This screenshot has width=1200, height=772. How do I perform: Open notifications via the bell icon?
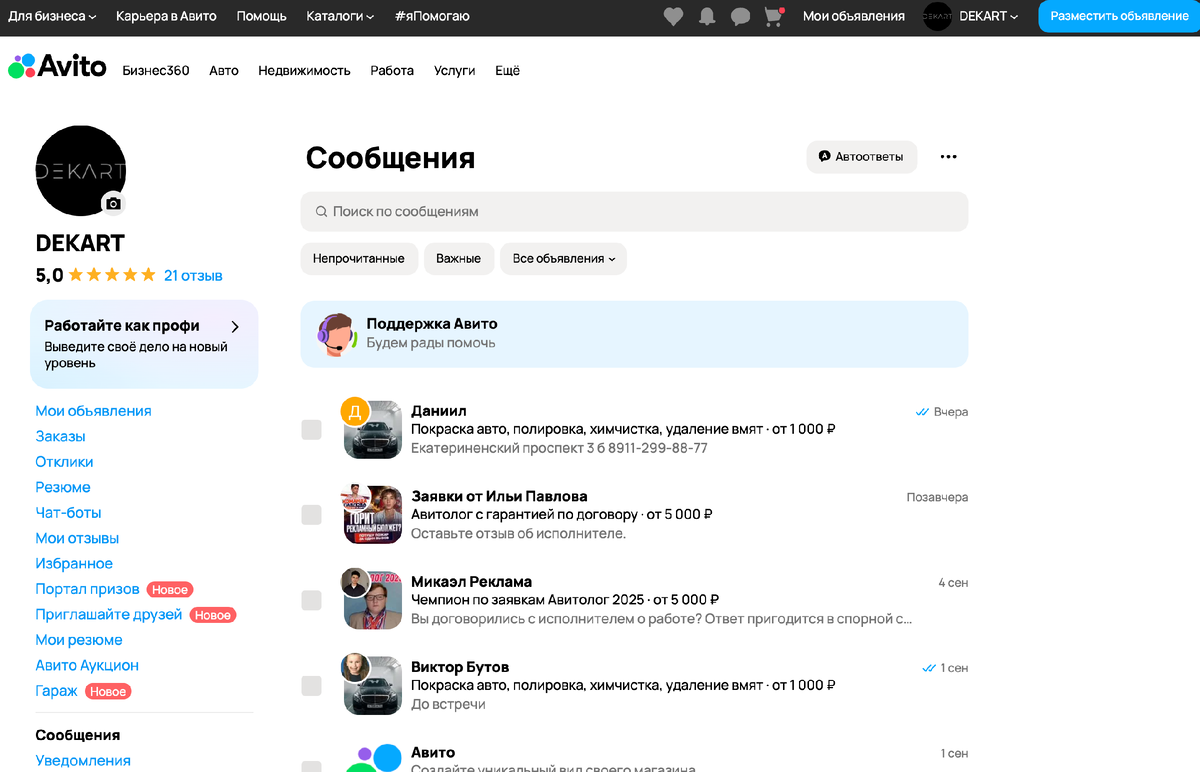tap(706, 16)
